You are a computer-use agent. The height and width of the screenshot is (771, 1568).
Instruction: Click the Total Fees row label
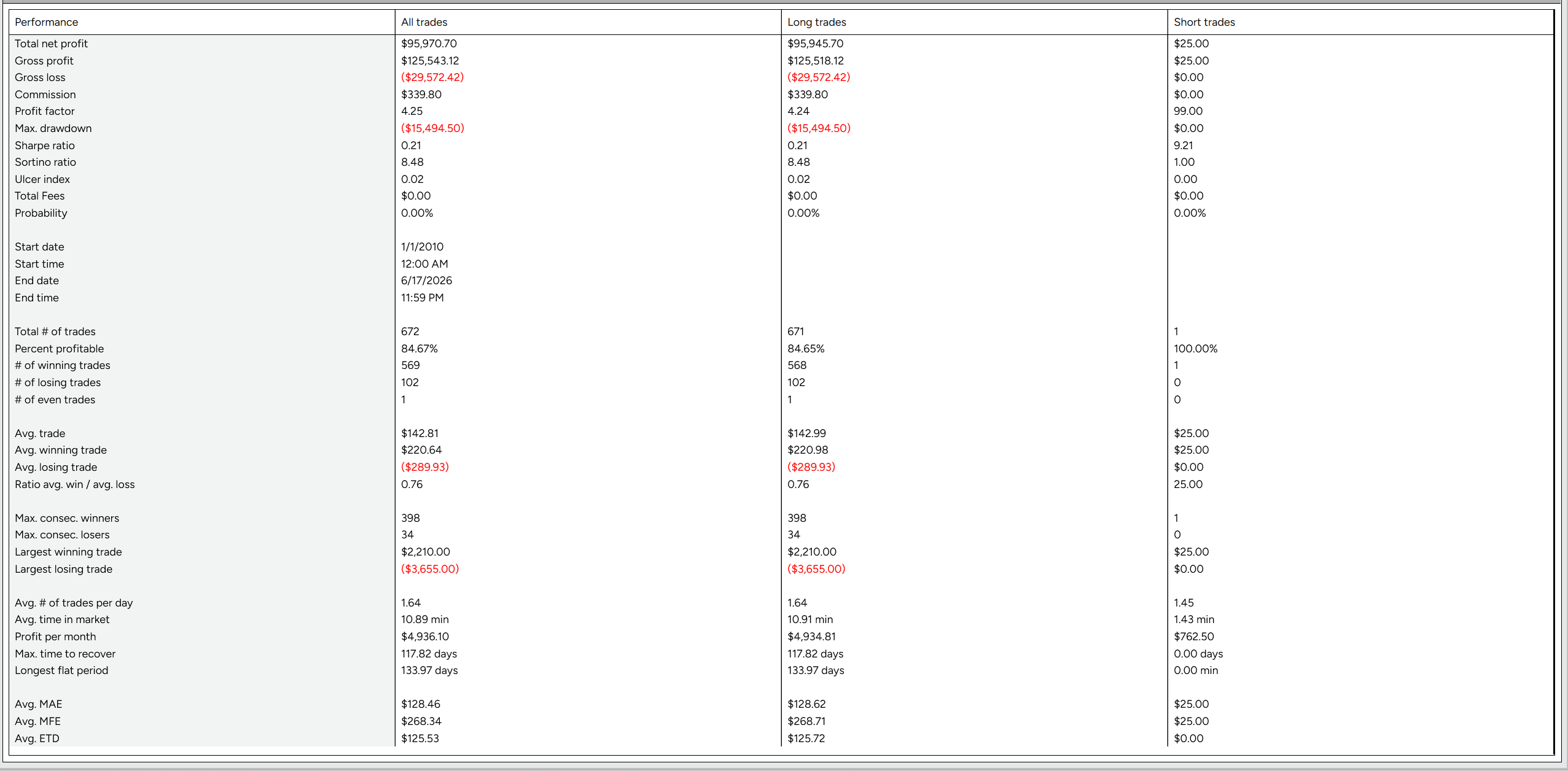tap(40, 196)
